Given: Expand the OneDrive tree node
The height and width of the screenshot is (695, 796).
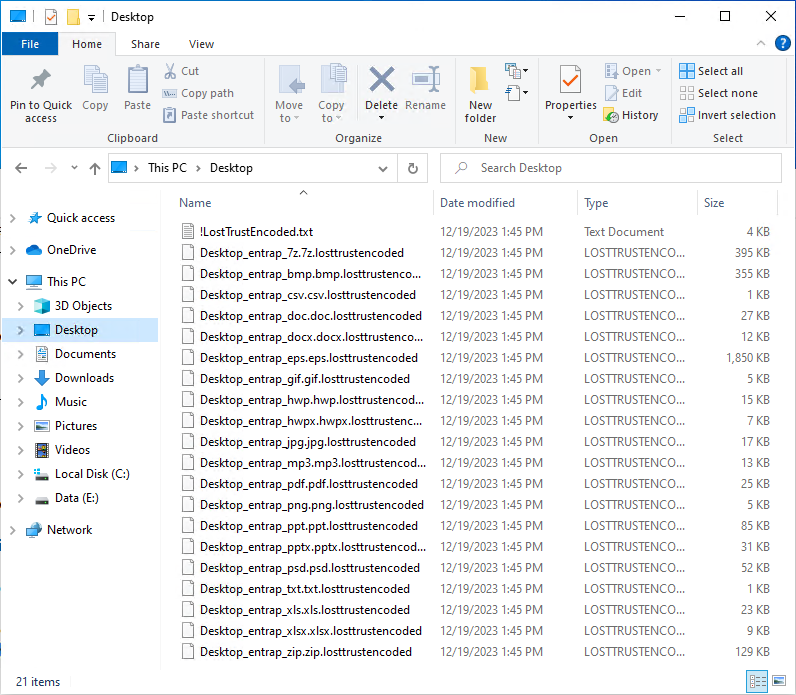Looking at the screenshot, I should 13,250.
